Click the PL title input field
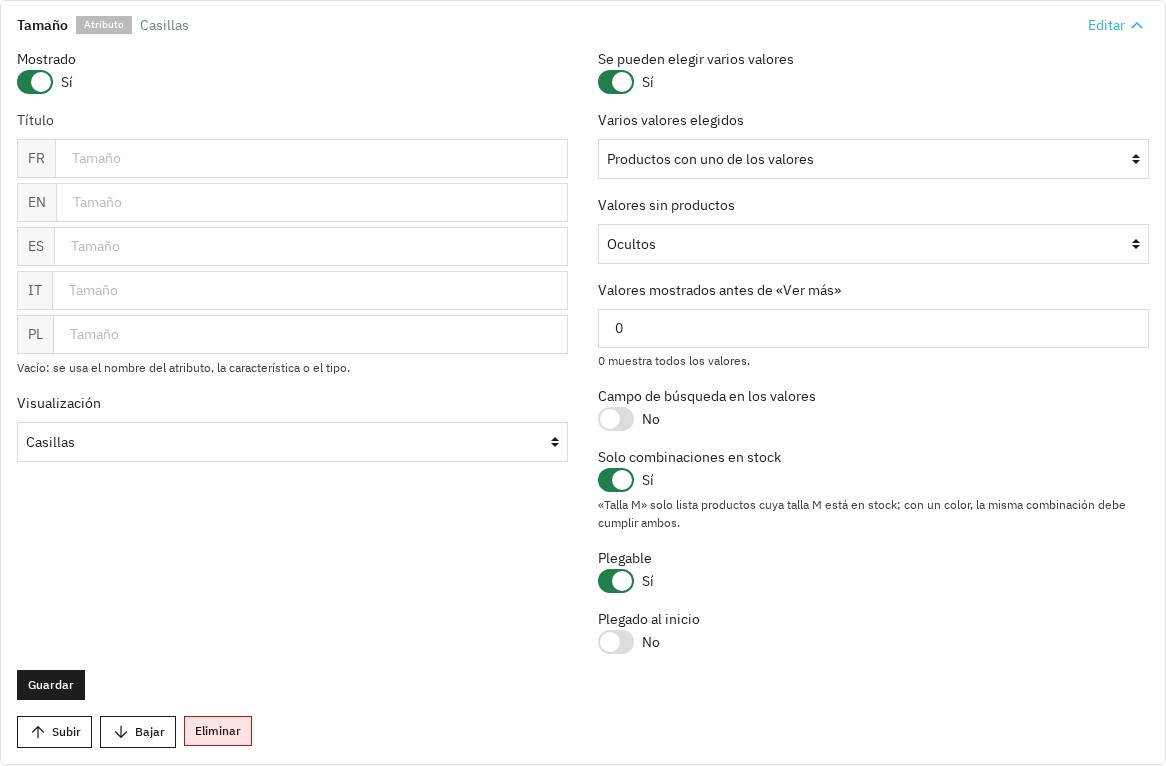Image resolution: width=1166 pixels, height=766 pixels. [311, 335]
